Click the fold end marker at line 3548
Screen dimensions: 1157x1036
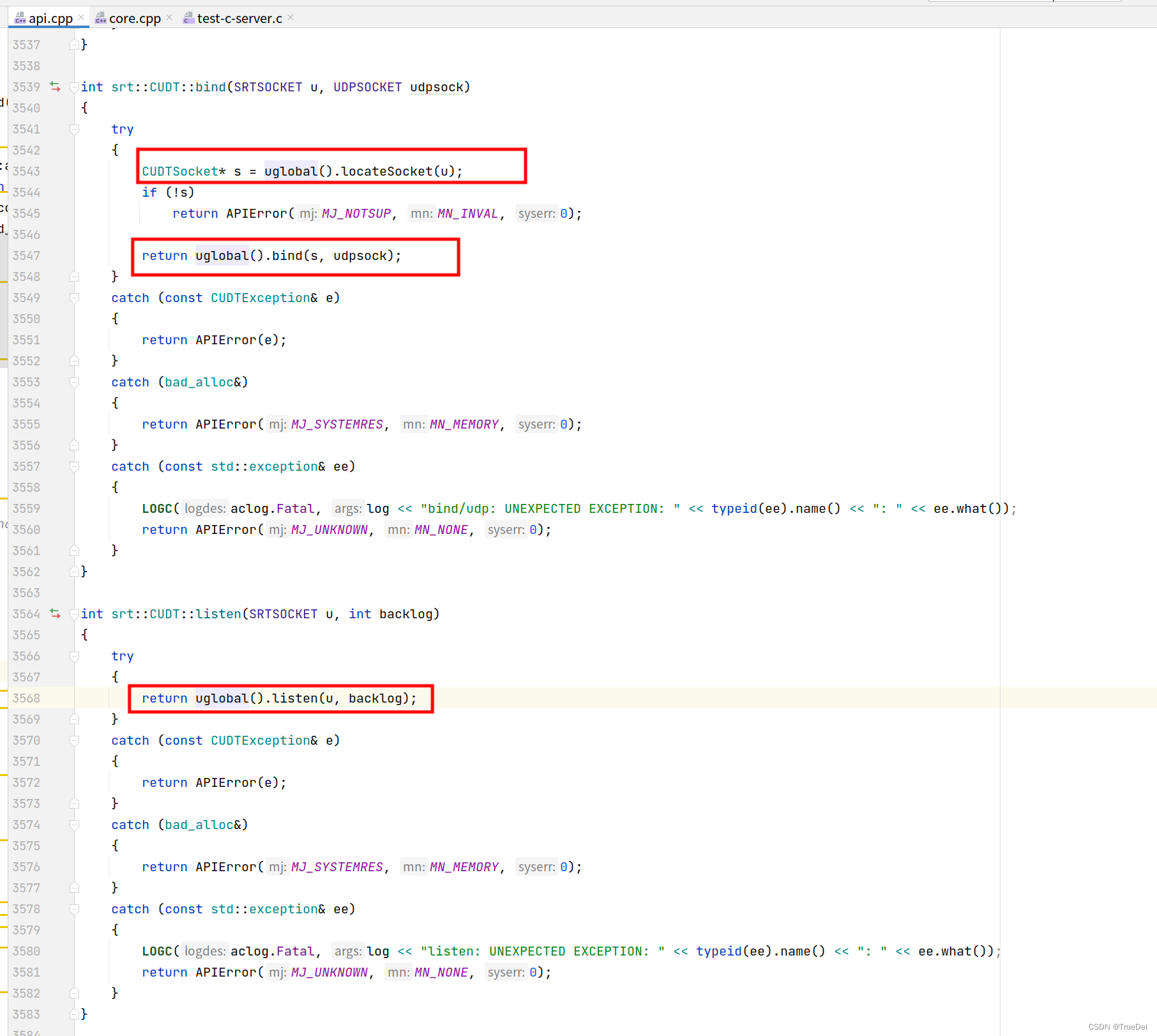click(74, 277)
